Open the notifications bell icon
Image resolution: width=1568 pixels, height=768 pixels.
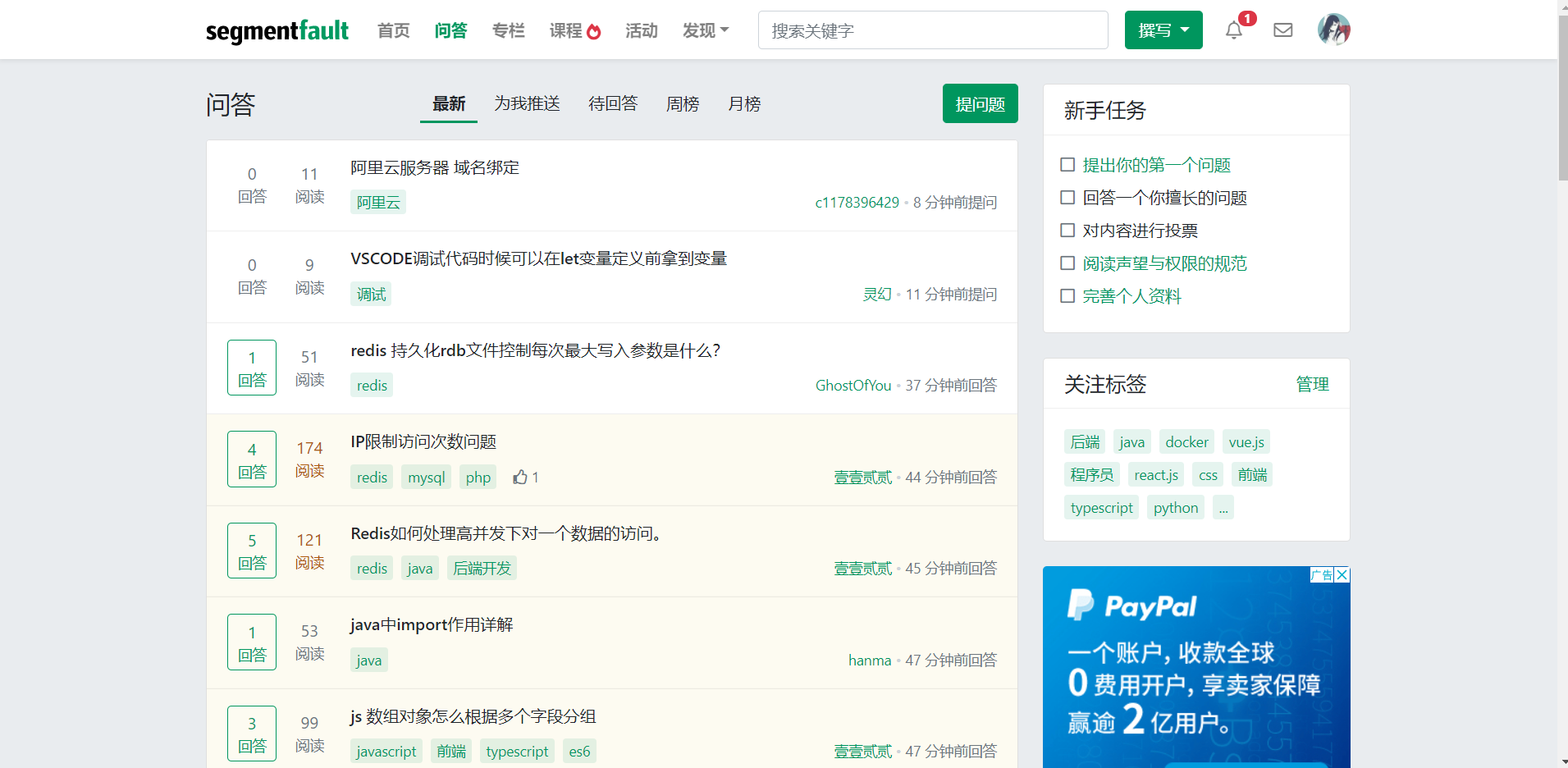1233,30
